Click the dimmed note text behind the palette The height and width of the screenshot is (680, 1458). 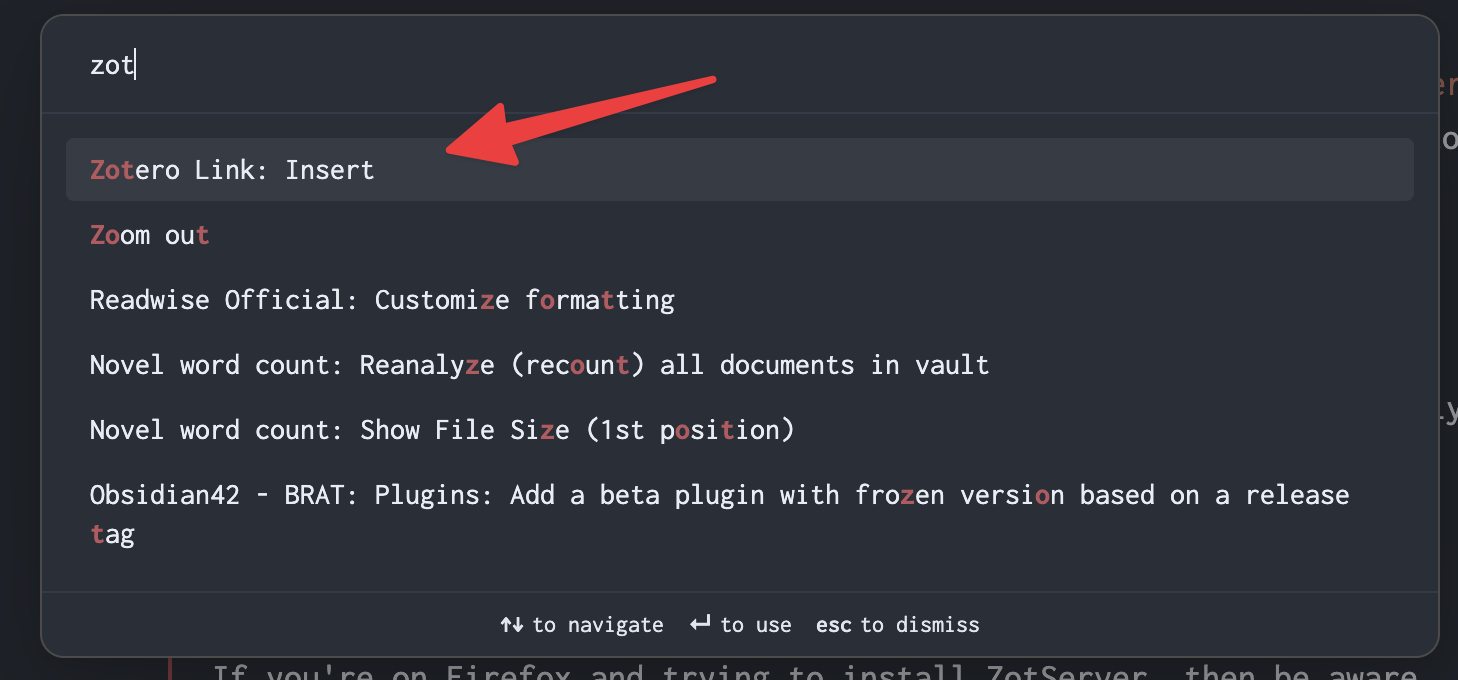pos(700,670)
